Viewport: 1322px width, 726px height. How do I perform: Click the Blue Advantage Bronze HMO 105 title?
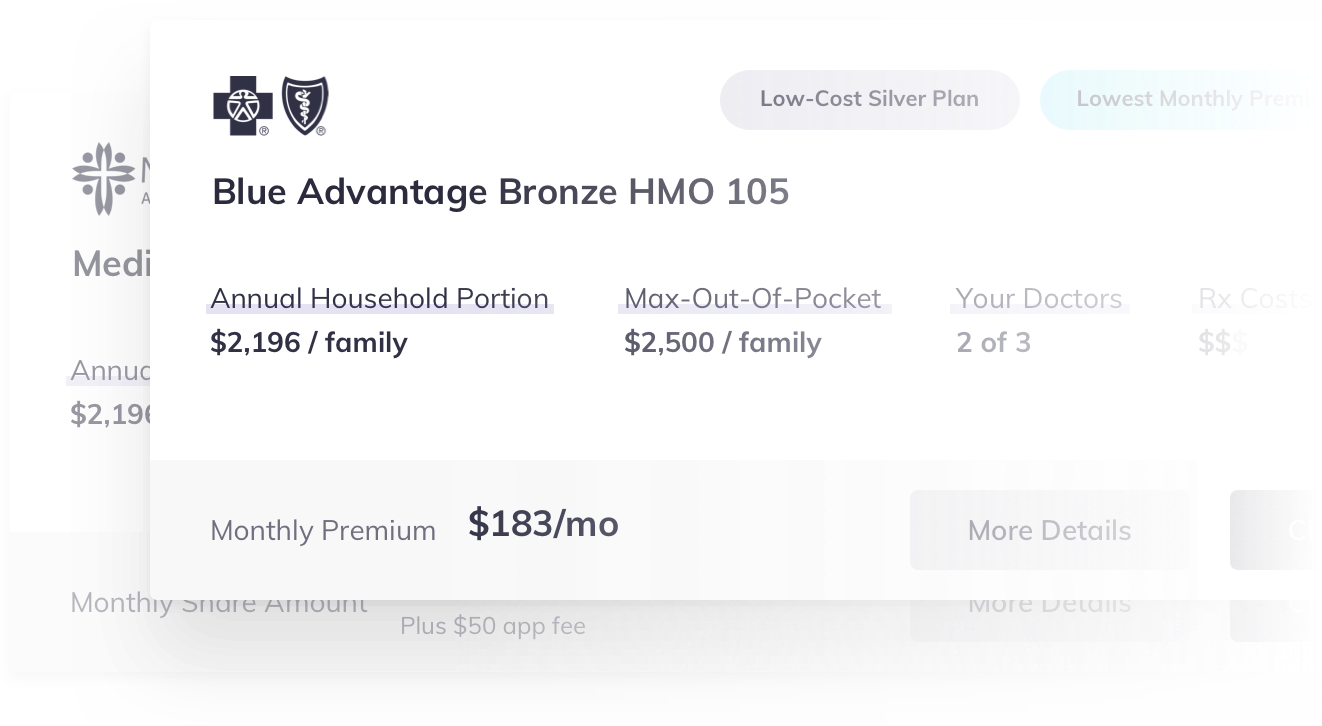tap(500, 192)
